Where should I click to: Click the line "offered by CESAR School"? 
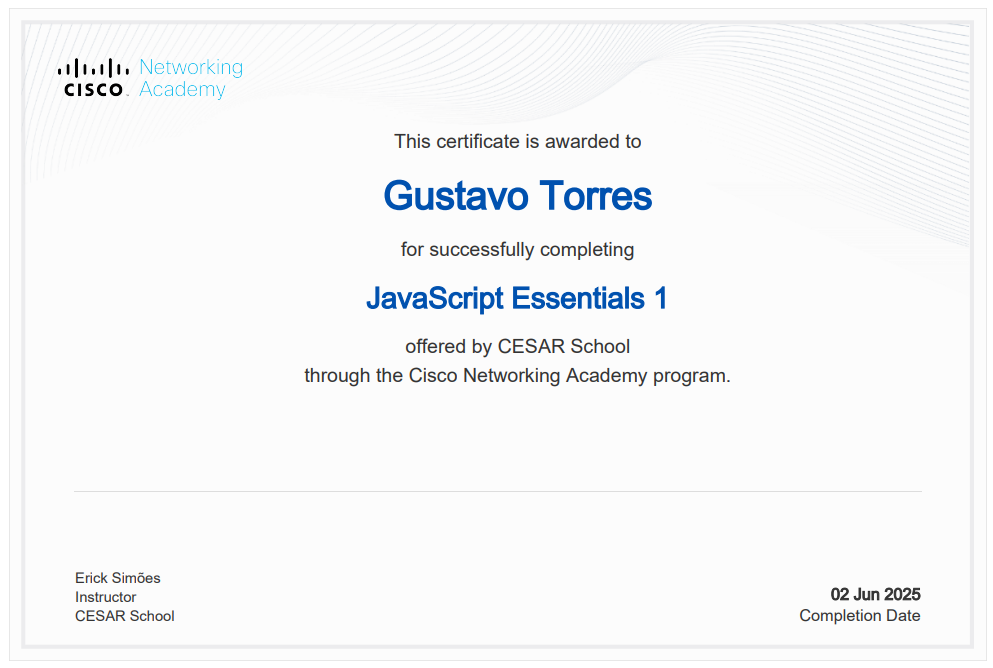[517, 346]
